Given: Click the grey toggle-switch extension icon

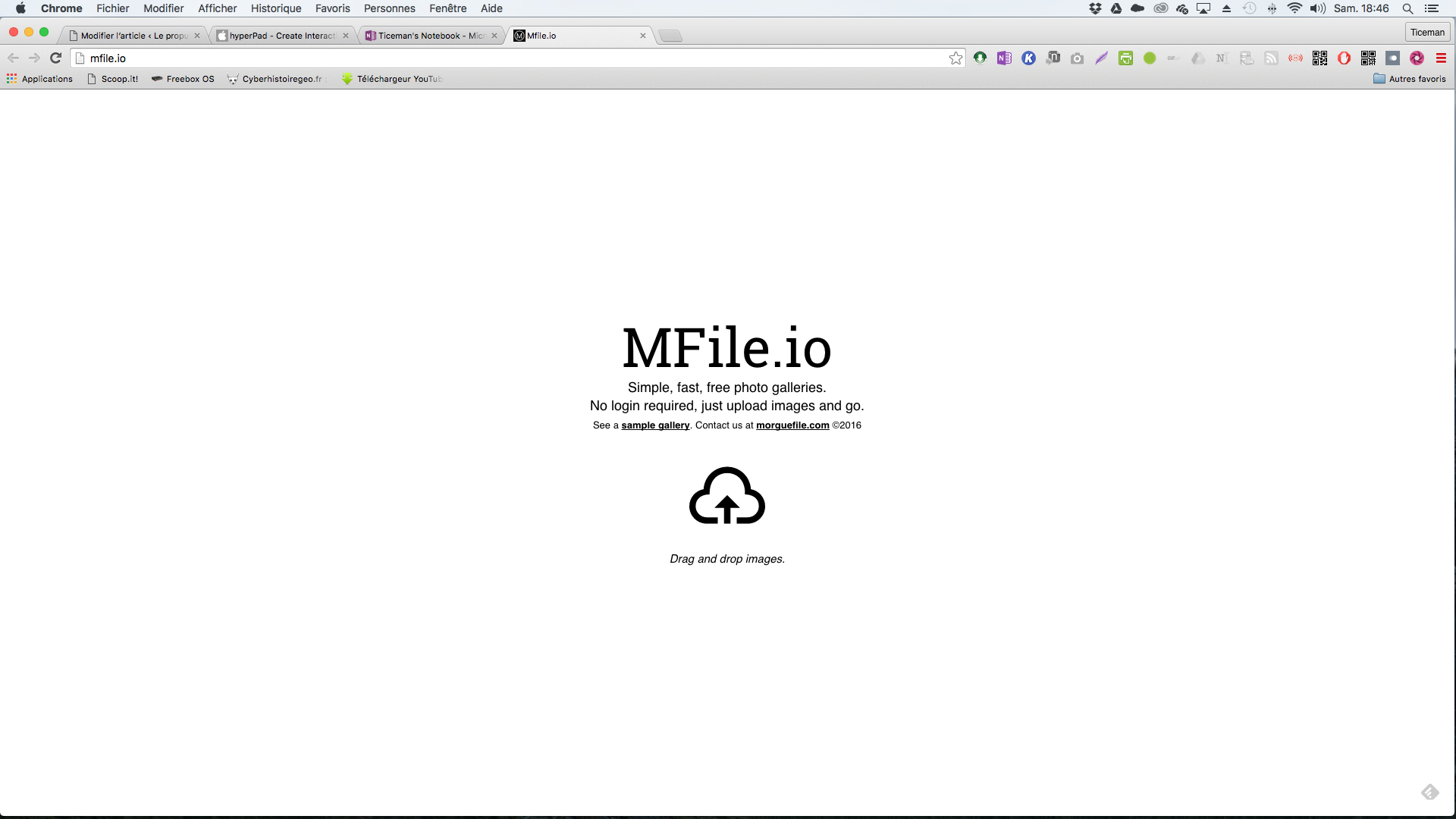Looking at the screenshot, I should 1392,58.
